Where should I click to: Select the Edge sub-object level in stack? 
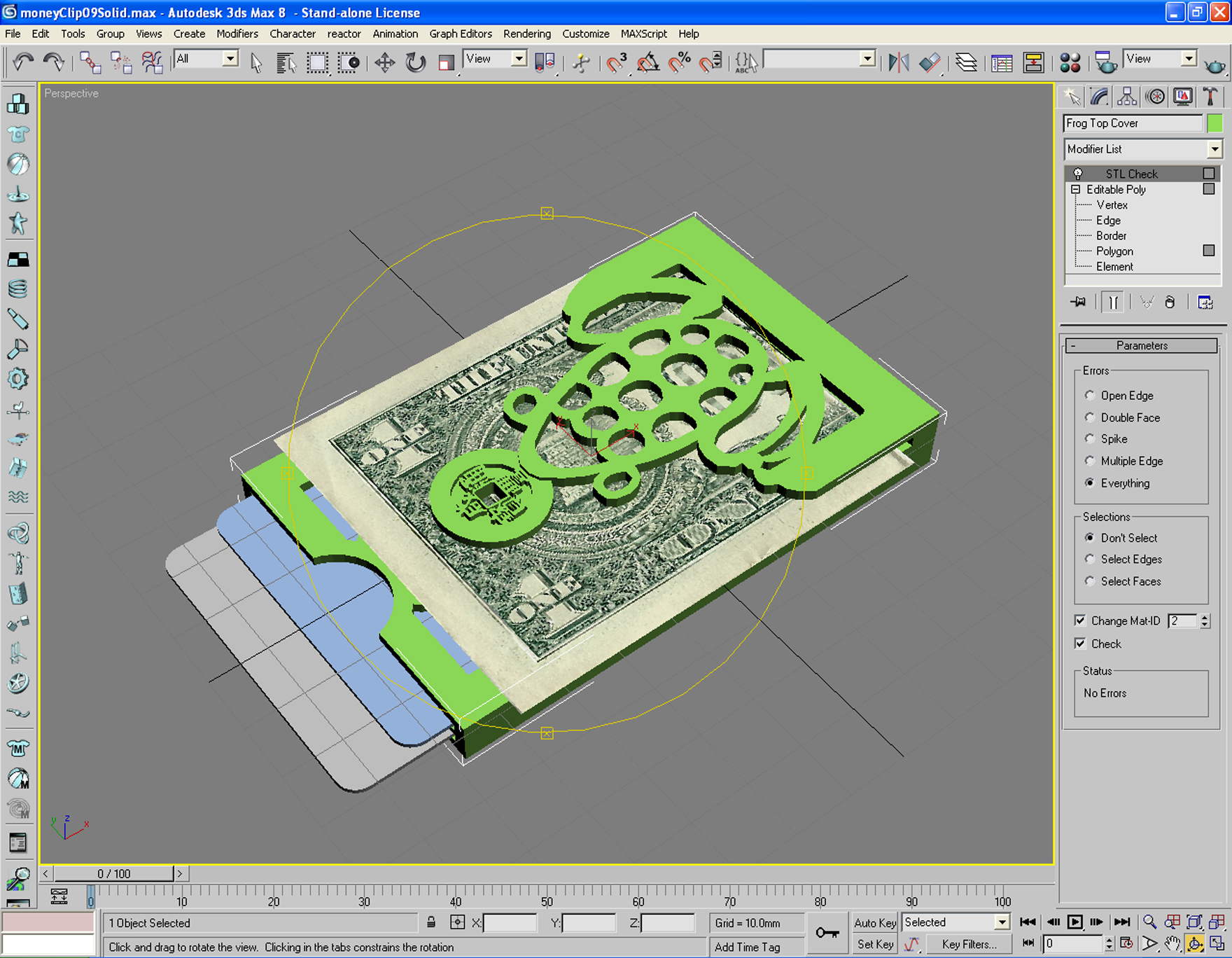pyautogui.click(x=1108, y=220)
